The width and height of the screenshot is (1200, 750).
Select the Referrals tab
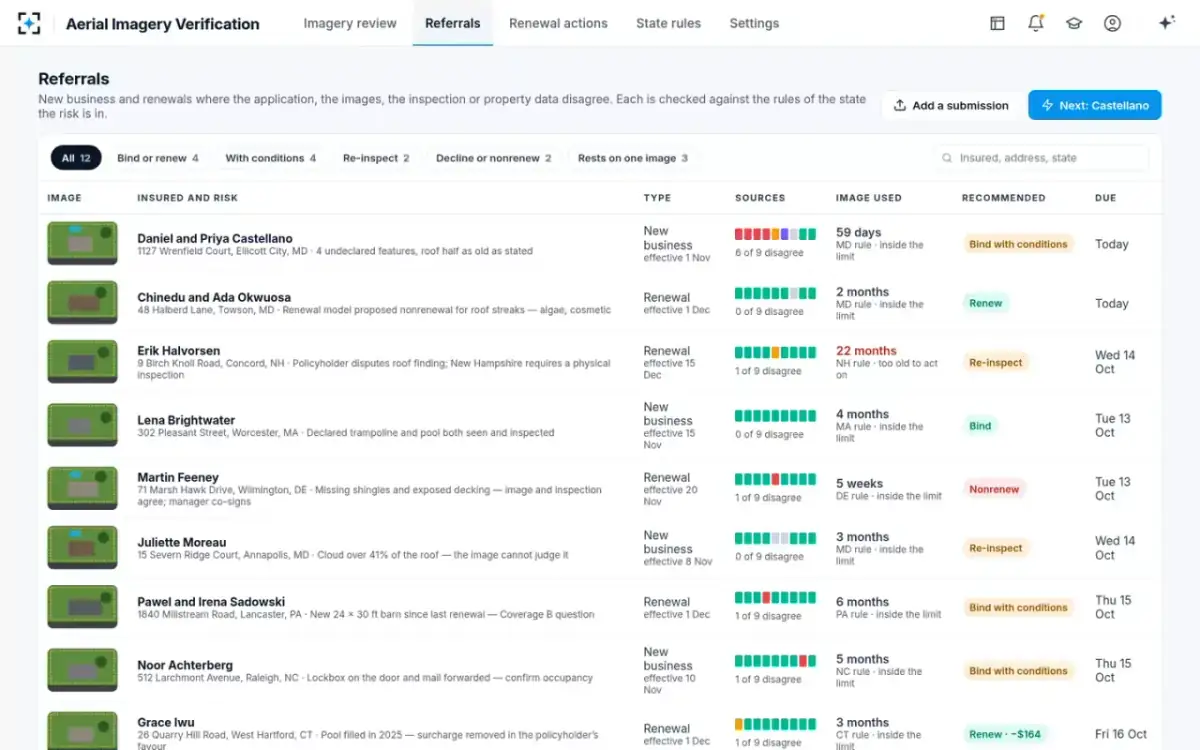click(x=453, y=23)
